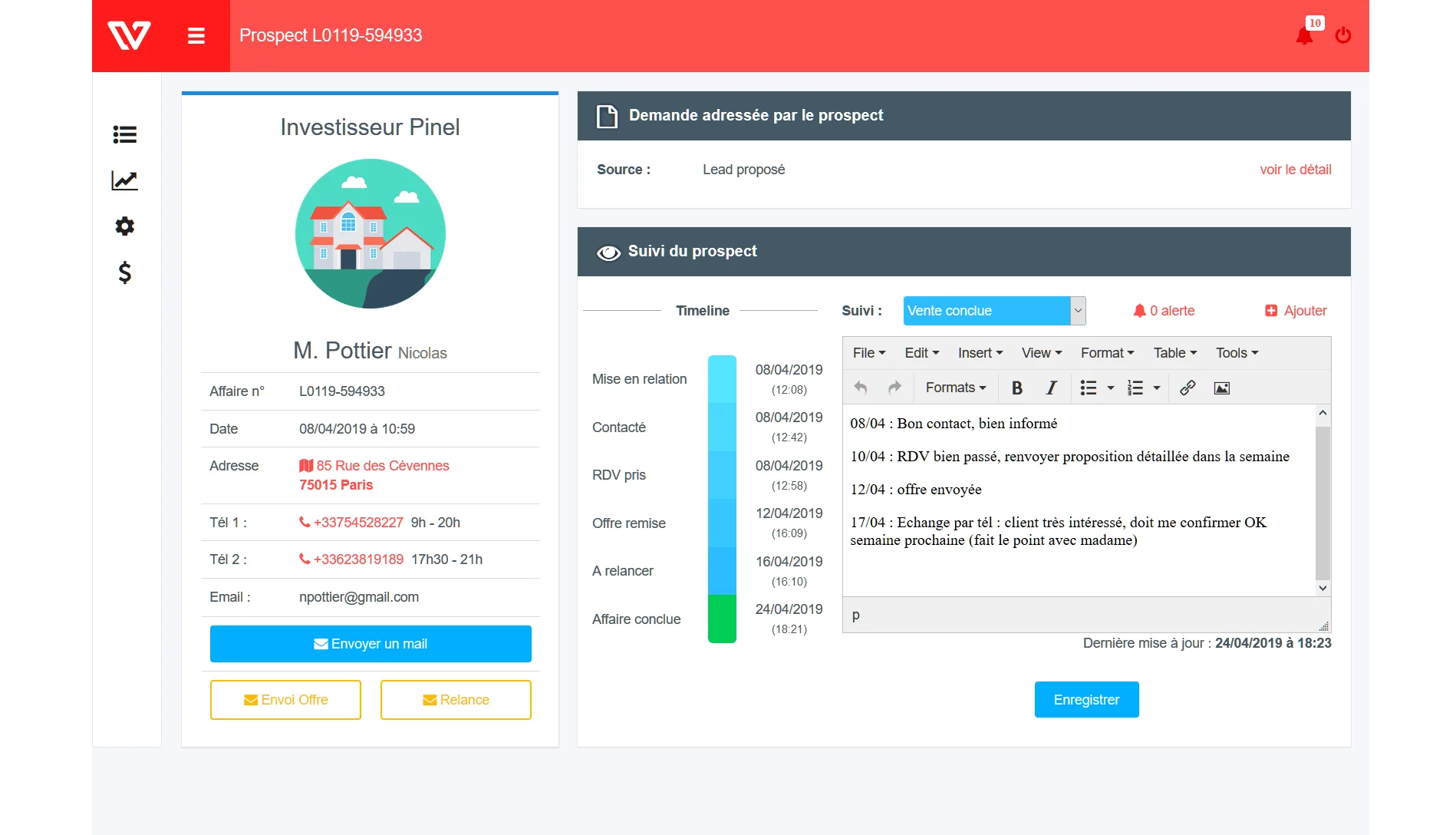
Task: Open the Tools menu in editor
Action: click(1237, 353)
